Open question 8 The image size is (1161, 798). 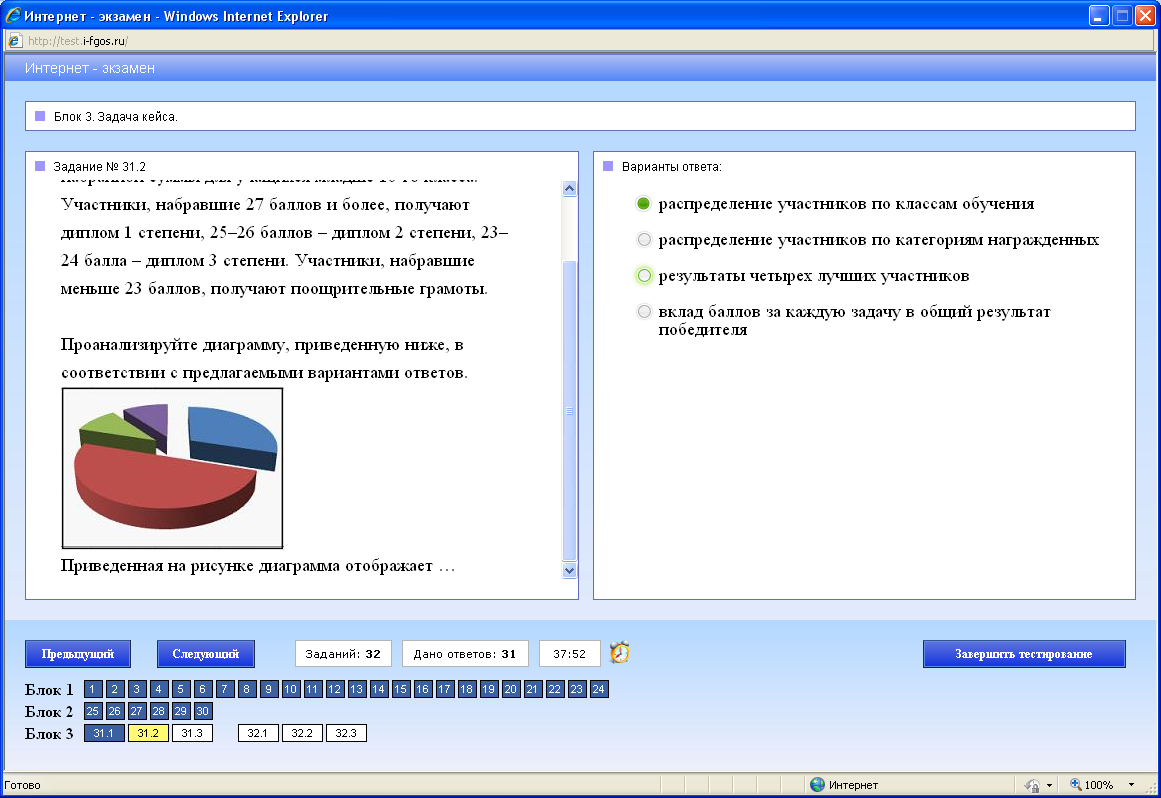[247, 689]
